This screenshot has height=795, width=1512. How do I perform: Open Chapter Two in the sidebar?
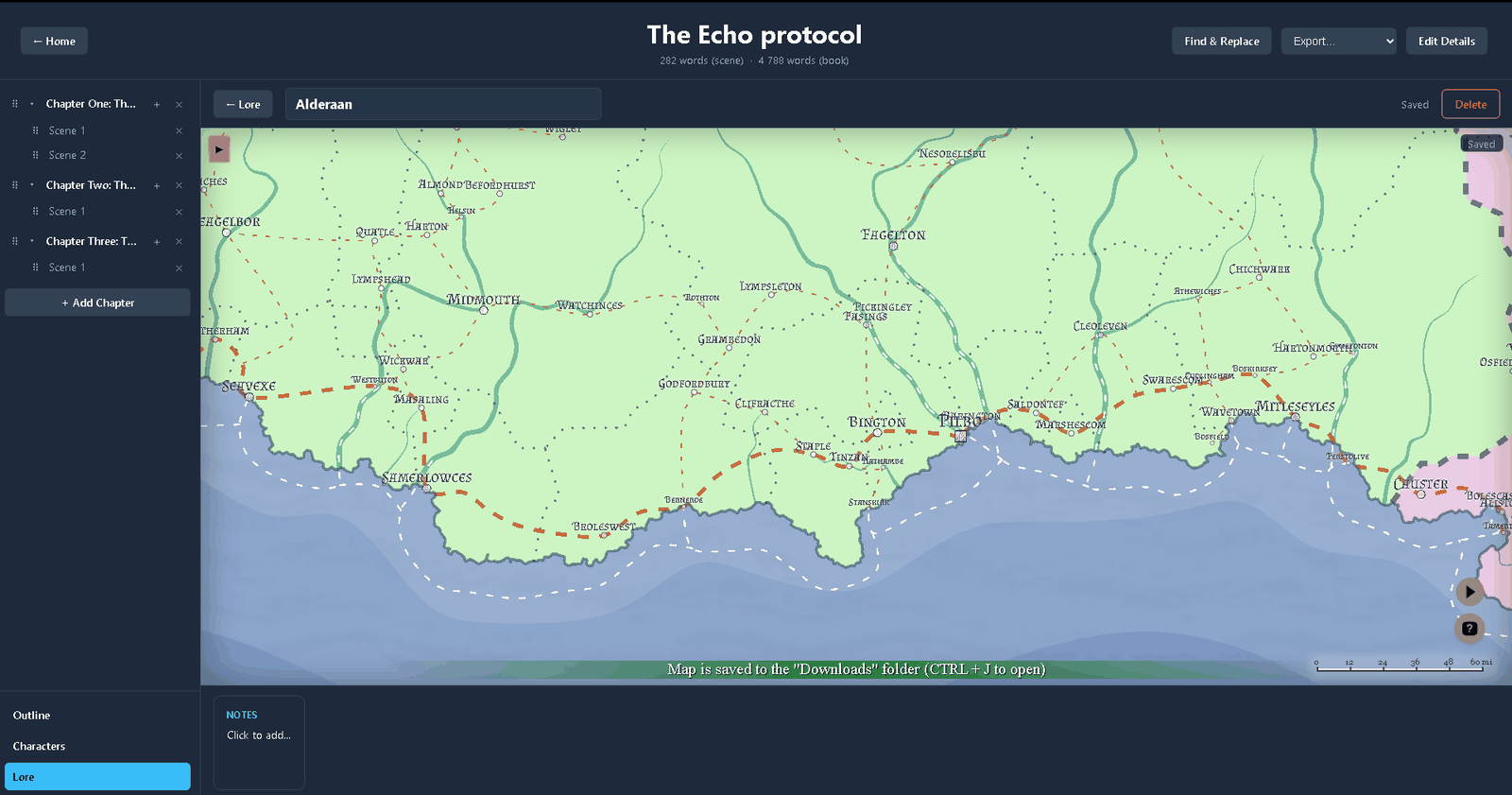point(91,185)
